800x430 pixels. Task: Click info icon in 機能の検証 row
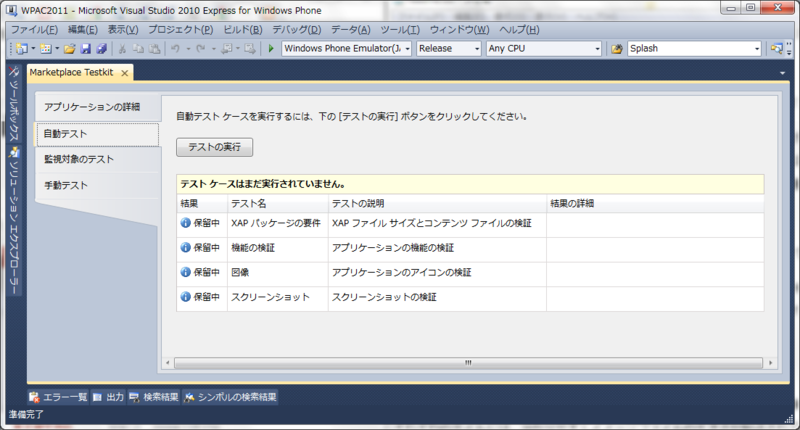[186, 247]
